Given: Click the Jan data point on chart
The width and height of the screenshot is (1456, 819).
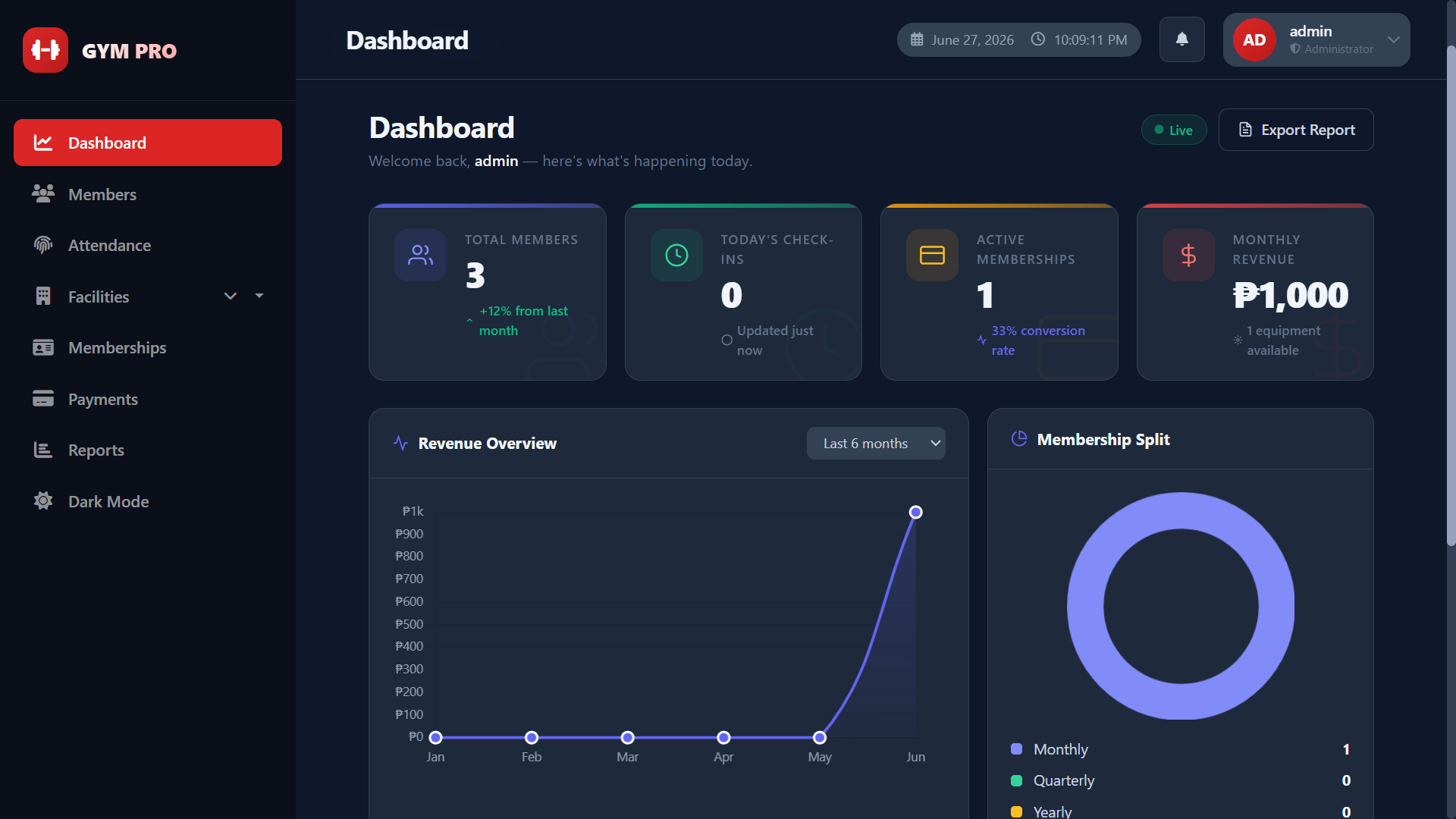Looking at the screenshot, I should click(435, 737).
